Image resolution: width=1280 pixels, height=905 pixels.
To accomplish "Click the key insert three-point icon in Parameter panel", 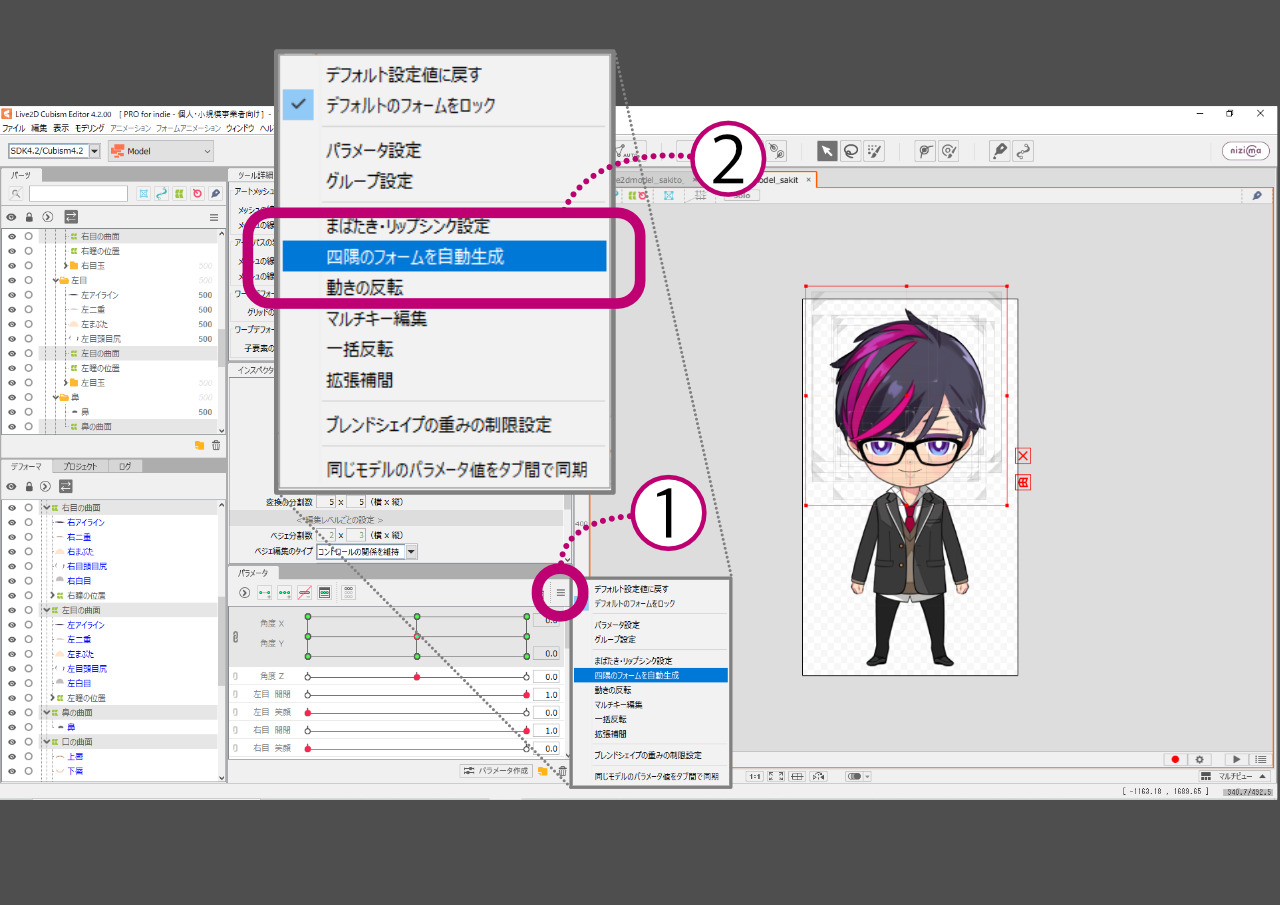I will click(285, 592).
